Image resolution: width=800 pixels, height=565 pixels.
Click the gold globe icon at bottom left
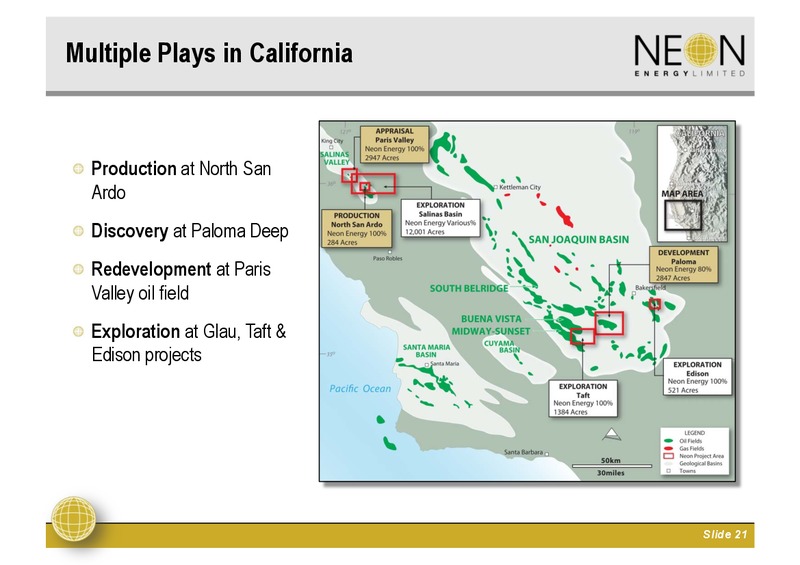point(74,519)
